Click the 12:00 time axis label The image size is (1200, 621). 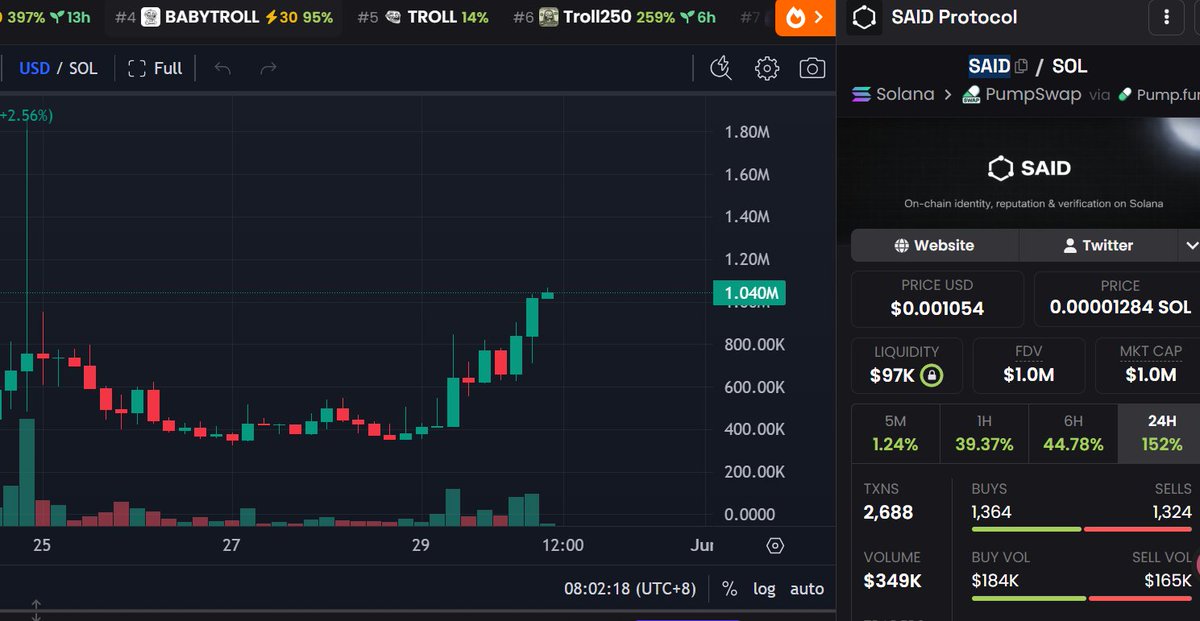click(x=562, y=545)
